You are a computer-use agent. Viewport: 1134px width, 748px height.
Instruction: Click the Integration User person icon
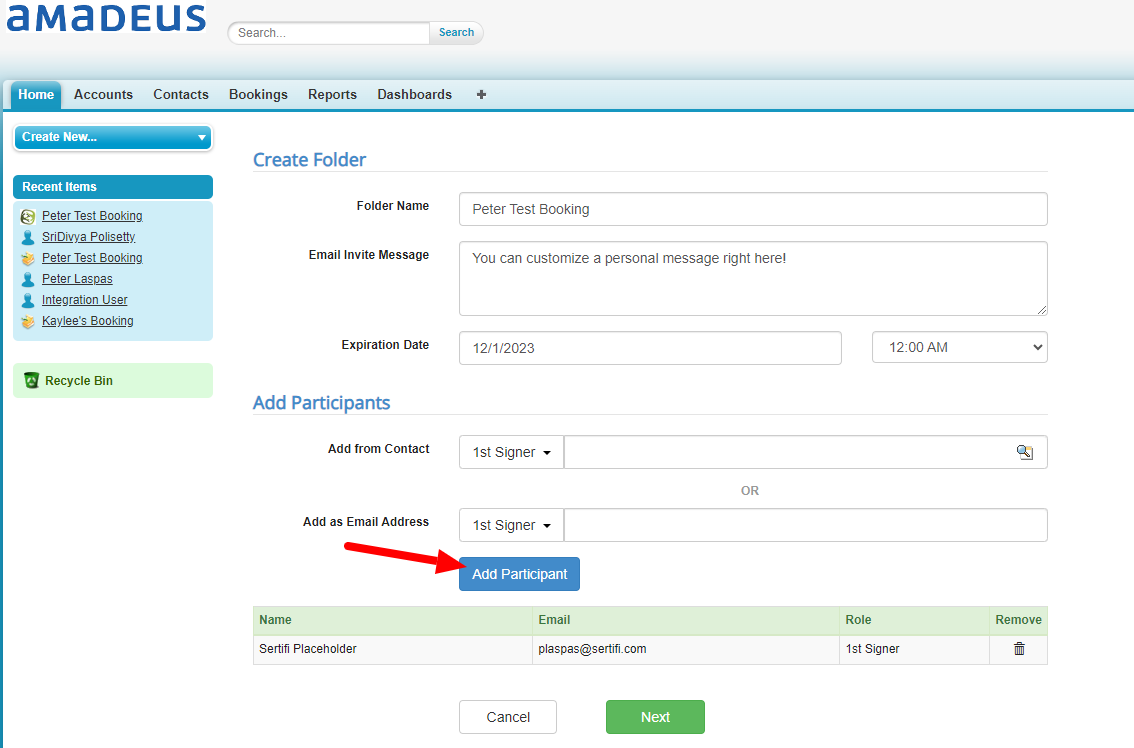coord(28,300)
